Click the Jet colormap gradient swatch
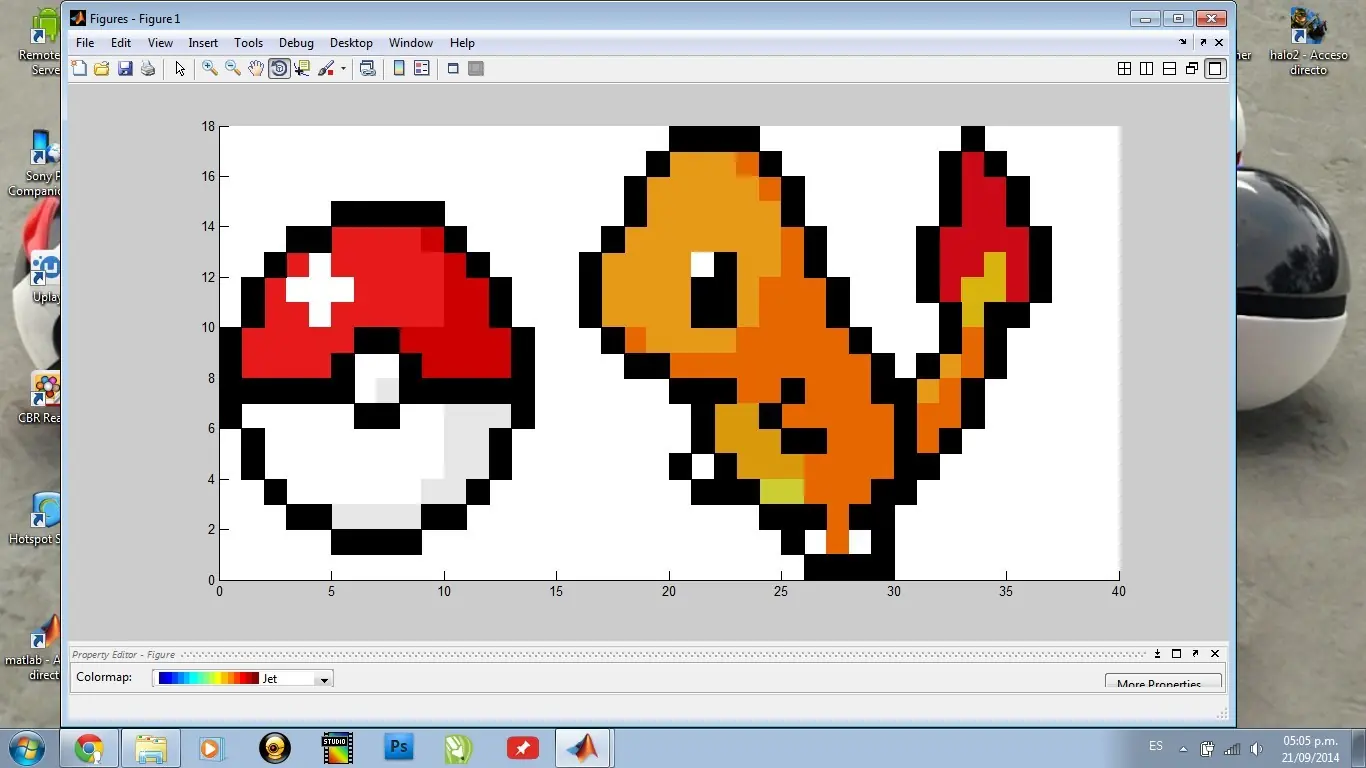The width and height of the screenshot is (1366, 768). pos(208,678)
